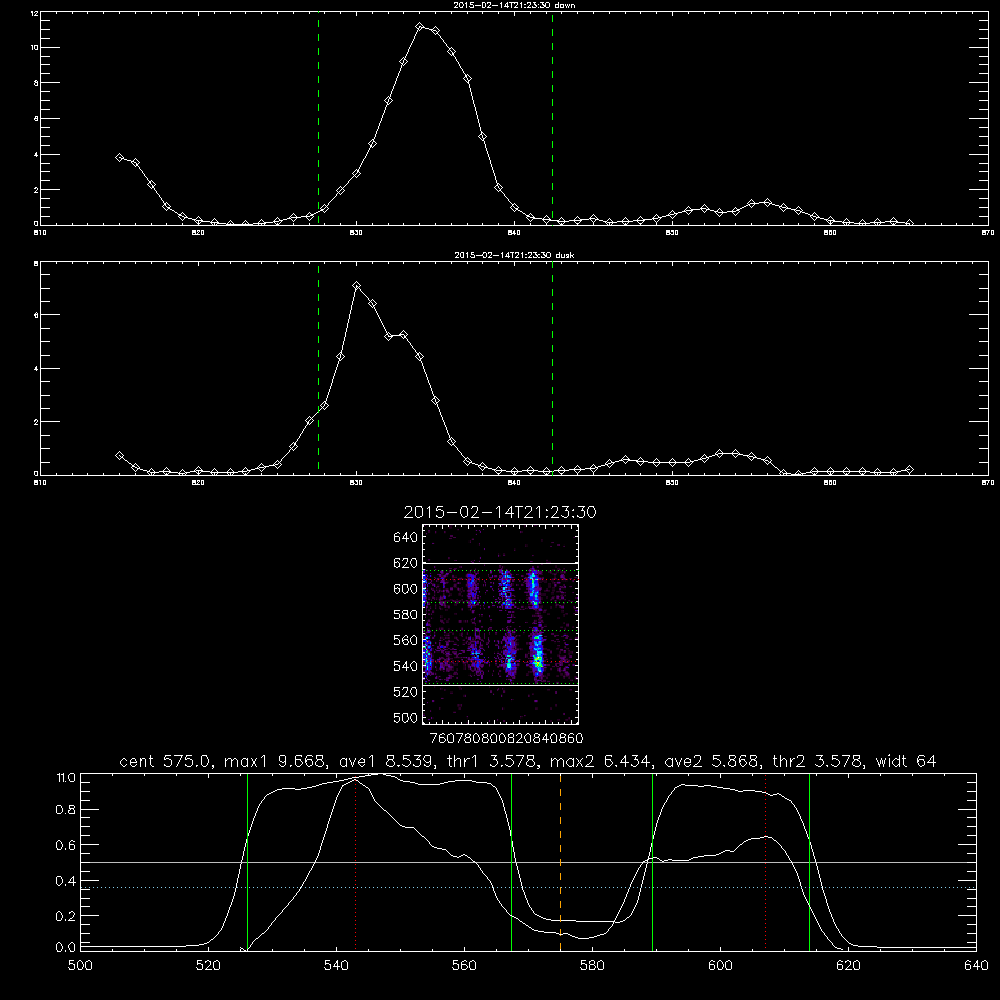Click the '870' x-axis label under the dusk plot
This screenshot has width=1000, height=1000.
[987, 483]
